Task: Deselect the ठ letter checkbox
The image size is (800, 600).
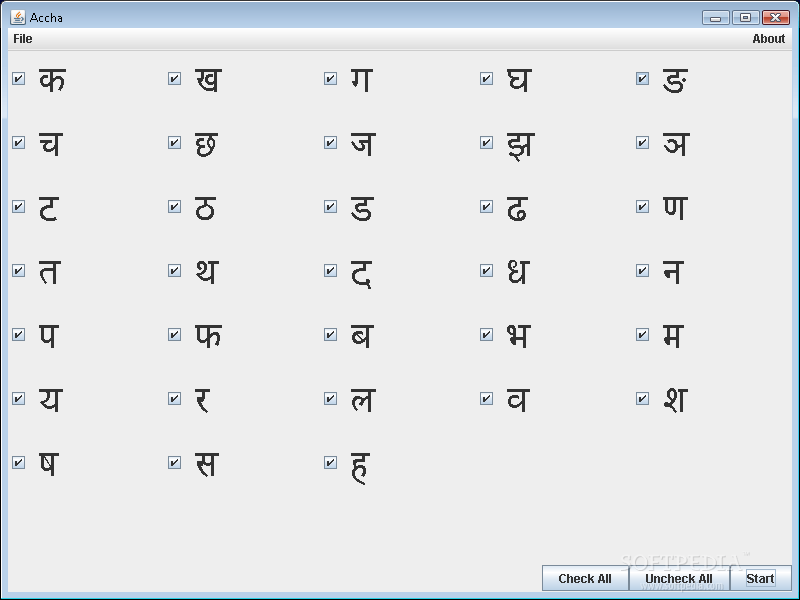Action: pyautogui.click(x=174, y=207)
